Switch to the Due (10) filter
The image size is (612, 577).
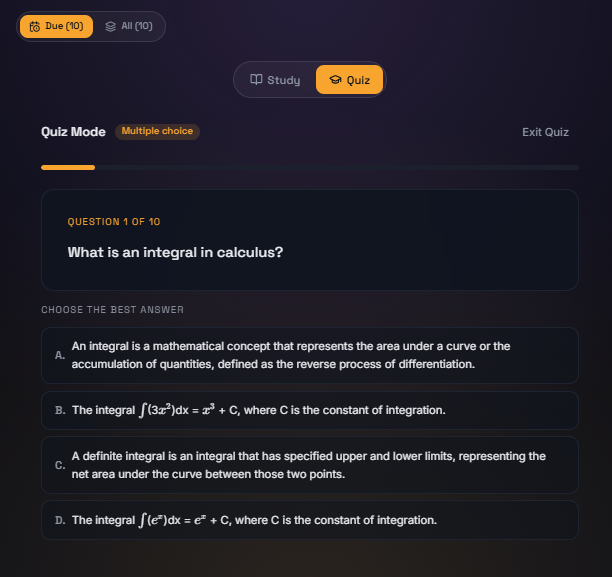[56, 26]
